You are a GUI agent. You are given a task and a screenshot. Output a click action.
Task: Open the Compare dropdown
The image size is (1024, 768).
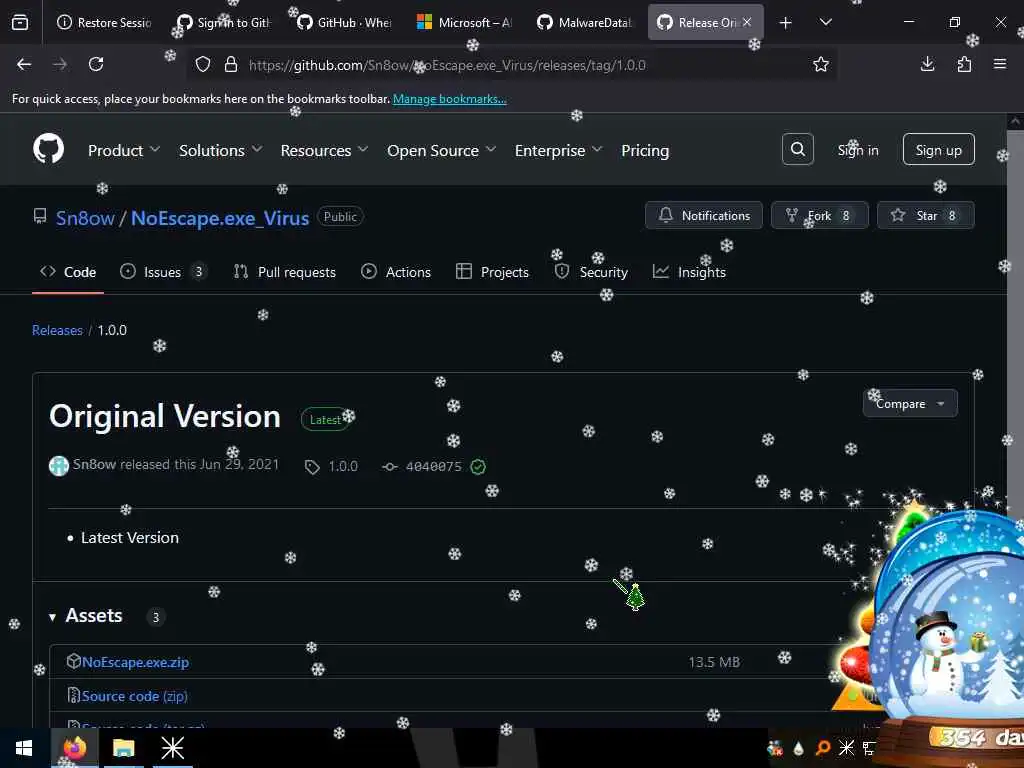point(910,404)
